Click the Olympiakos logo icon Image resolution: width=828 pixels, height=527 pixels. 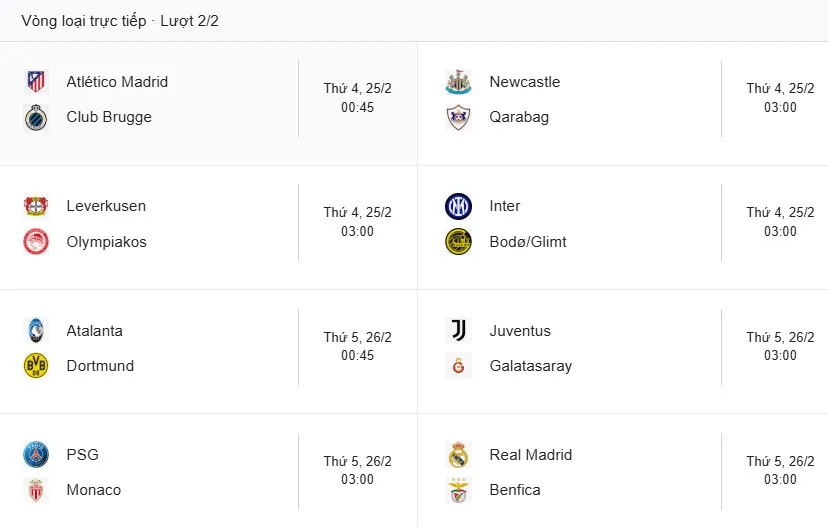36,242
